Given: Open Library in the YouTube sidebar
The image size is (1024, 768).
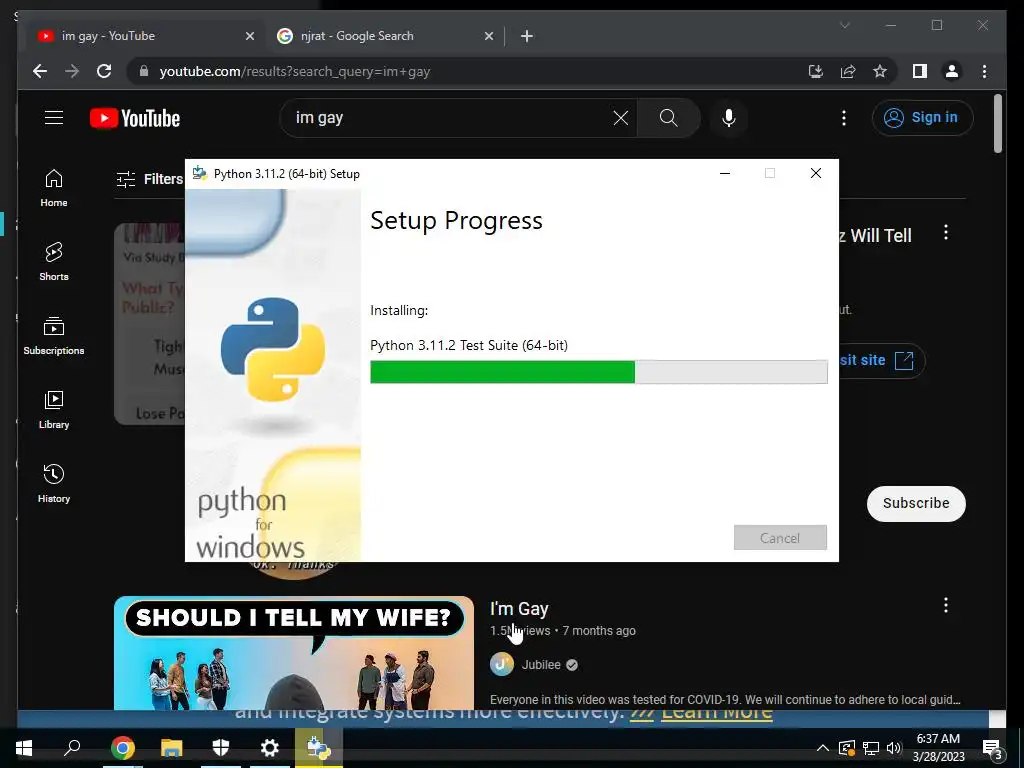Looking at the screenshot, I should pos(54,409).
